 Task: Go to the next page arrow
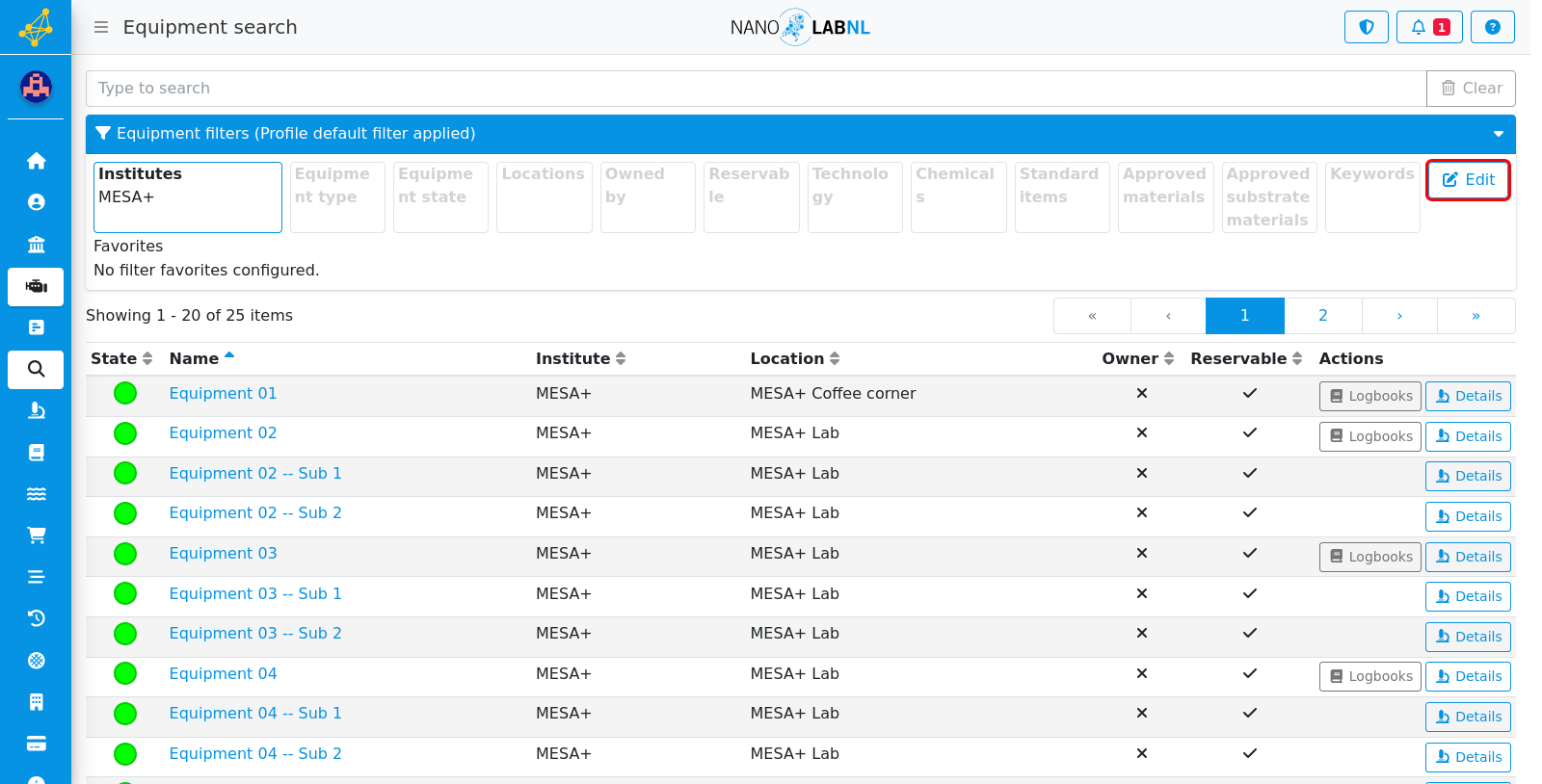coord(1399,316)
